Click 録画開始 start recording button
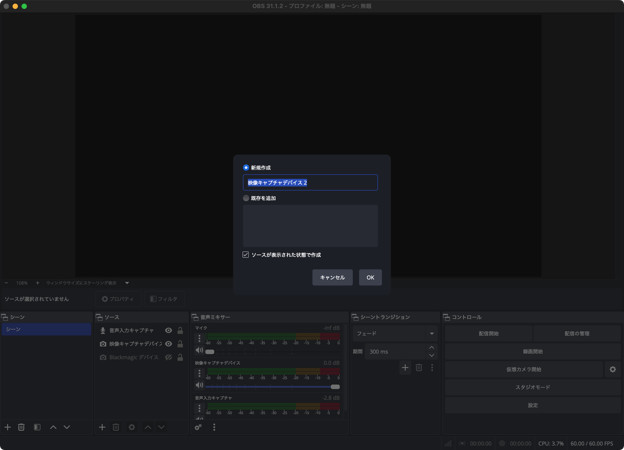The width and height of the screenshot is (624, 450). coord(532,351)
